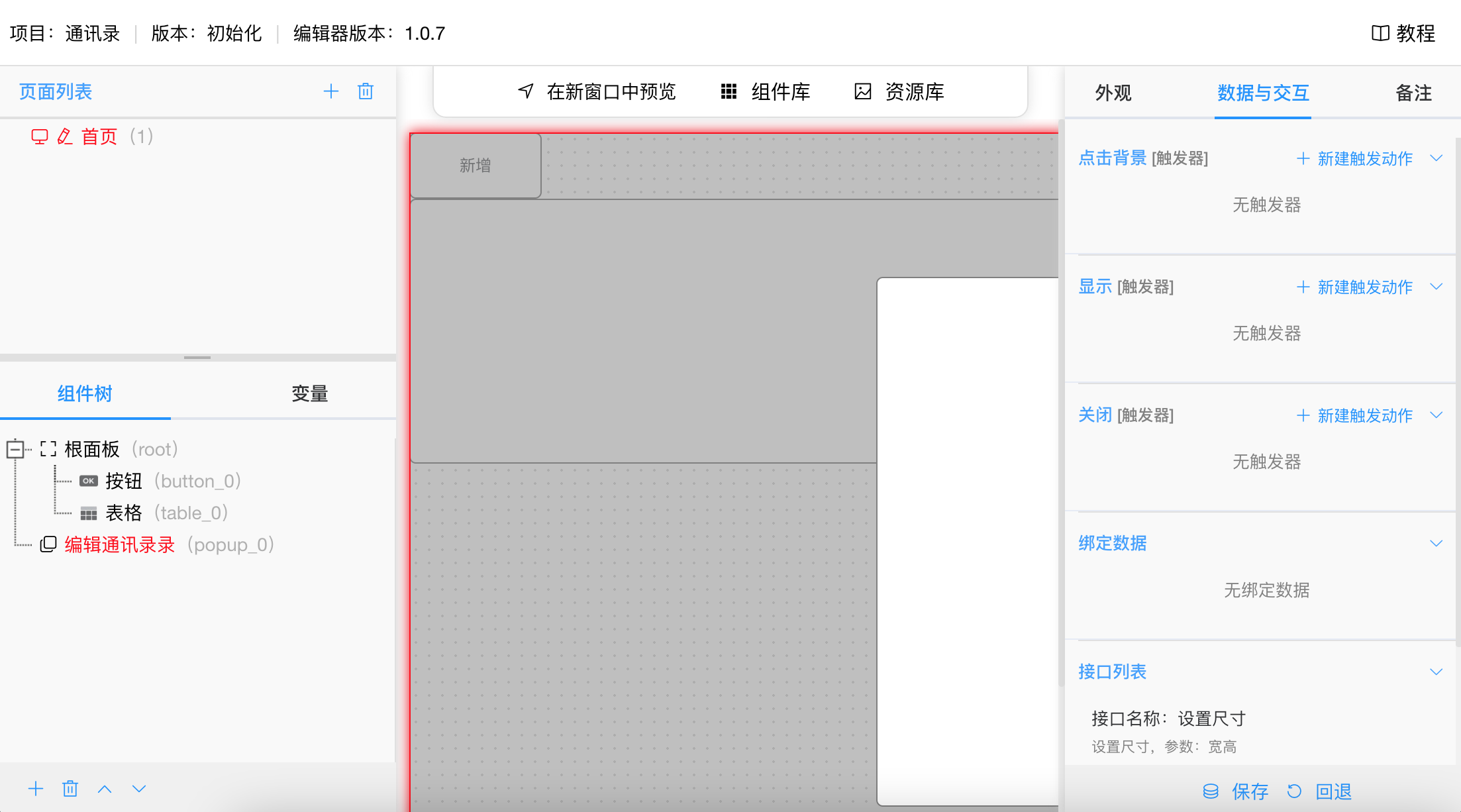Click the popup icon for popup_0

pos(48,544)
